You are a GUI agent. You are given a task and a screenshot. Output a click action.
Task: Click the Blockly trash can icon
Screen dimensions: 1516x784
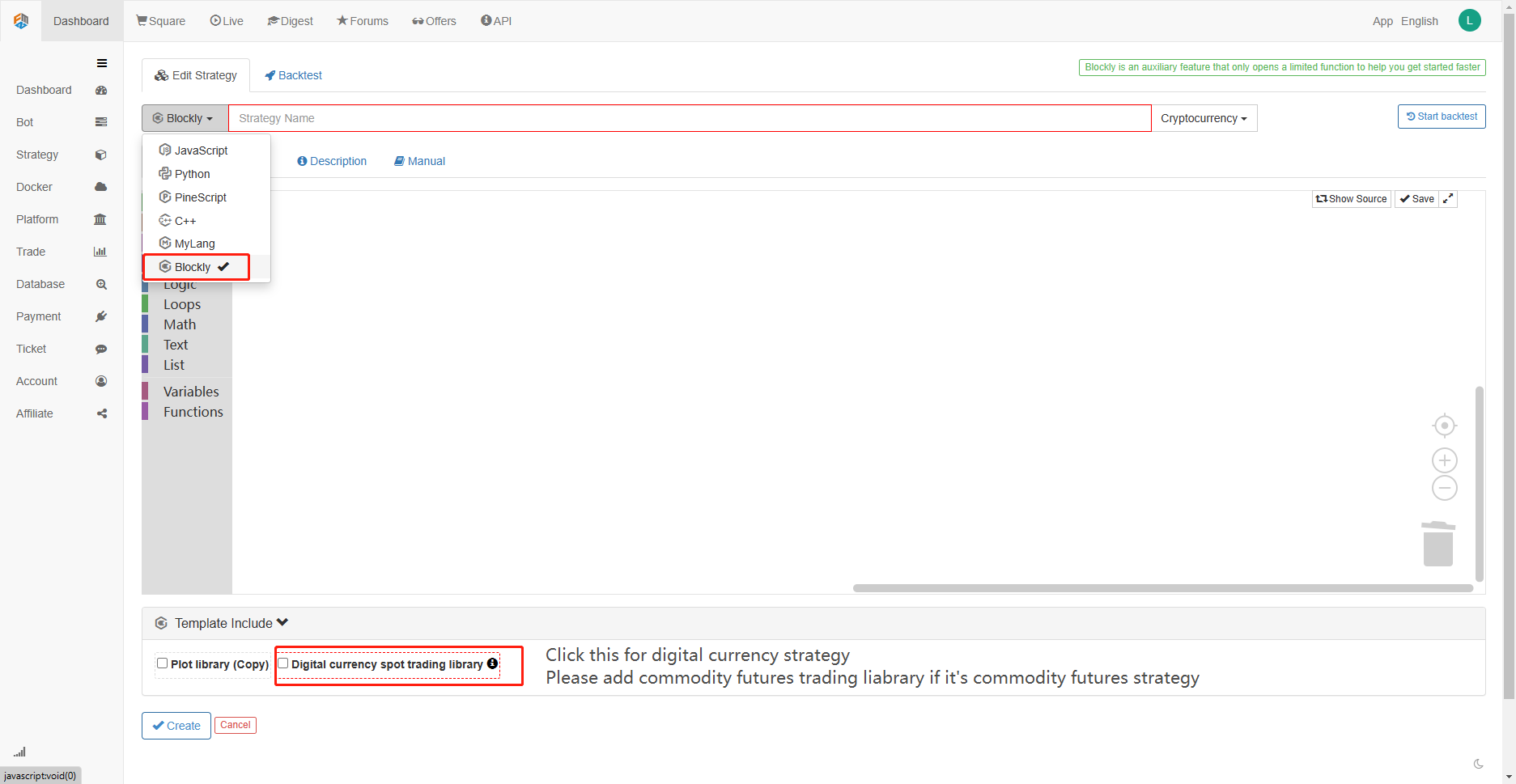tap(1437, 544)
